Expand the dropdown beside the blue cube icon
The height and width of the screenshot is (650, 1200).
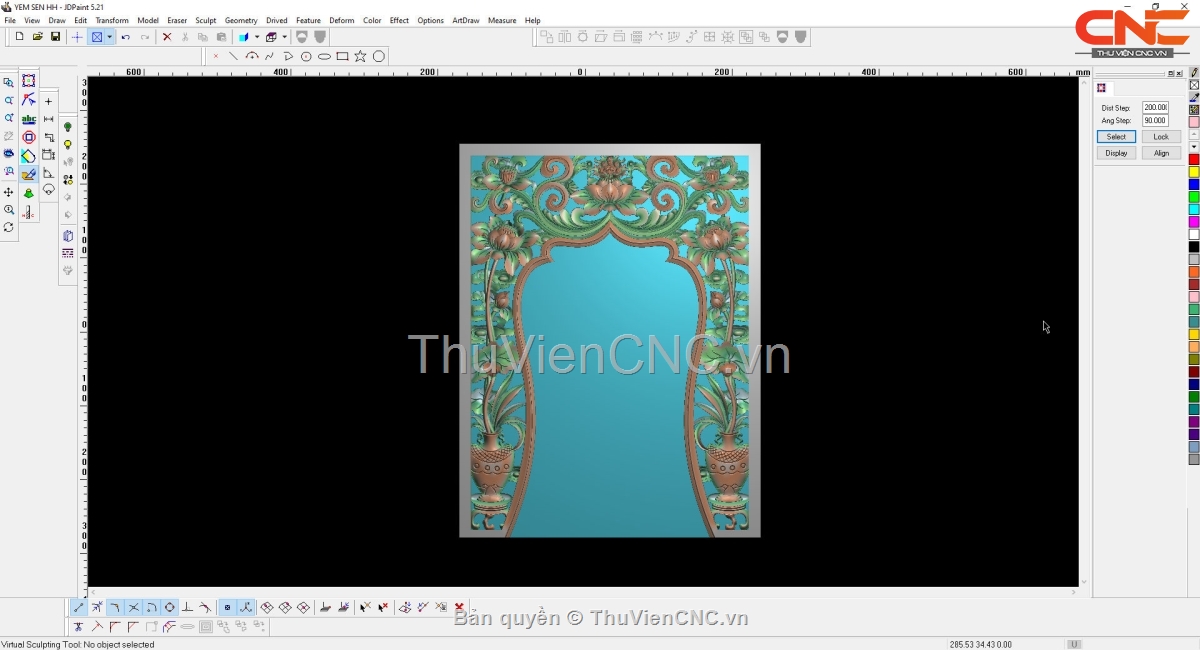tap(256, 37)
